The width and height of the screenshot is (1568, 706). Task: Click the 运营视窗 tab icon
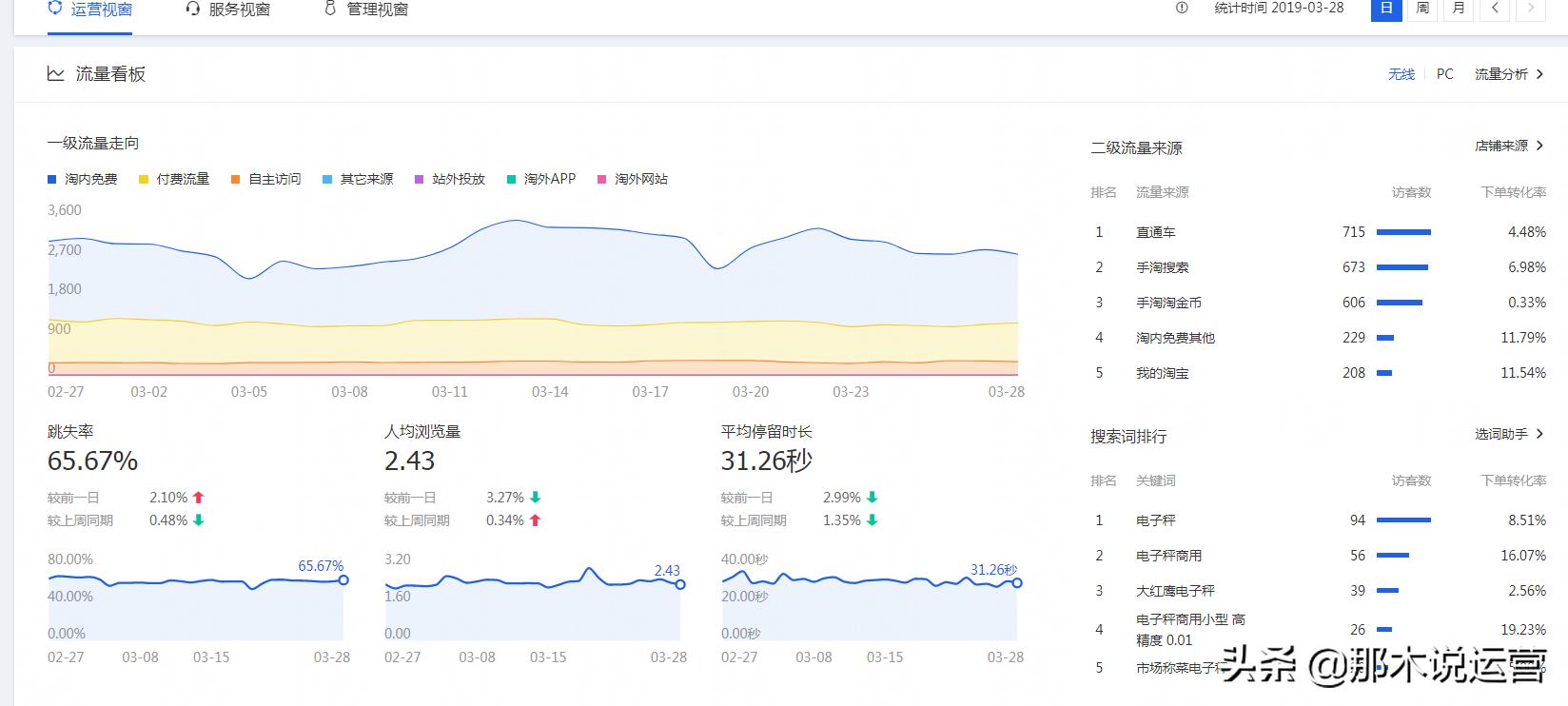click(x=55, y=9)
